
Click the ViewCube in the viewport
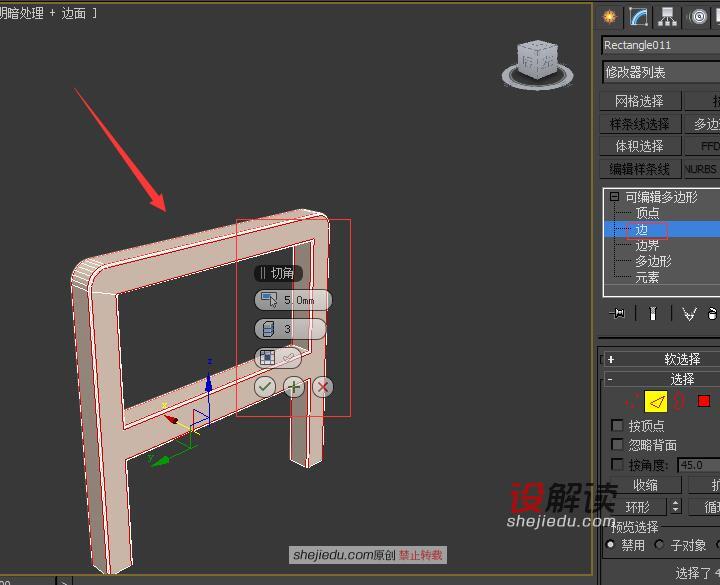pyautogui.click(x=537, y=60)
